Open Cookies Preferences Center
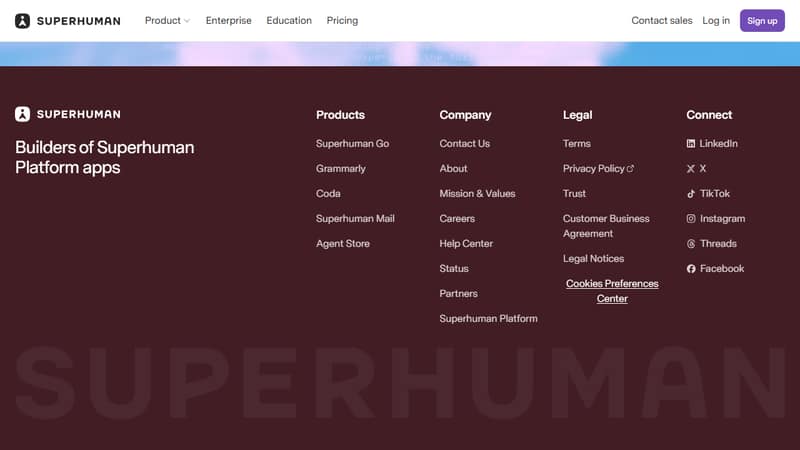Image resolution: width=800 pixels, height=450 pixels. click(612, 291)
